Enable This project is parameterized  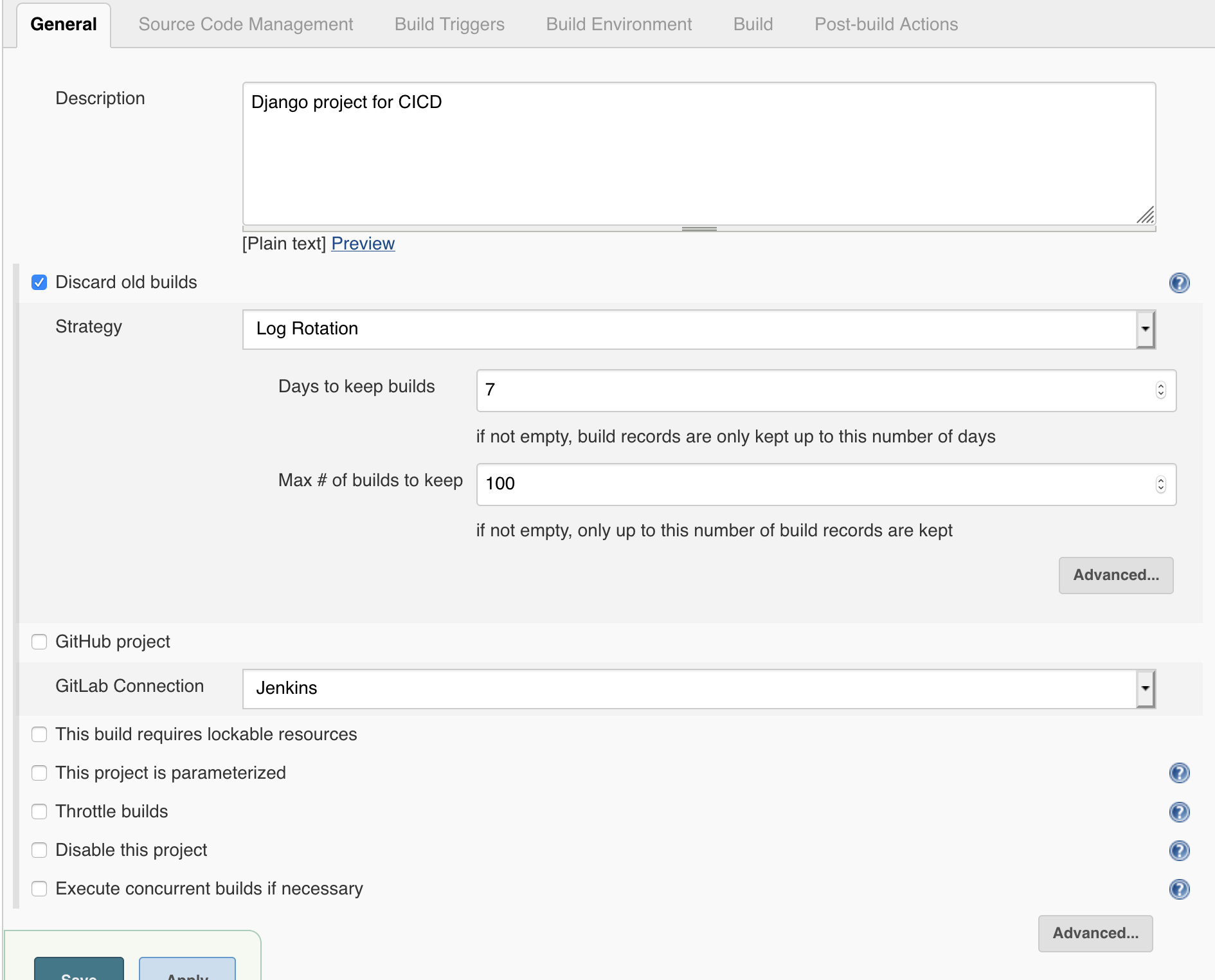click(x=39, y=773)
